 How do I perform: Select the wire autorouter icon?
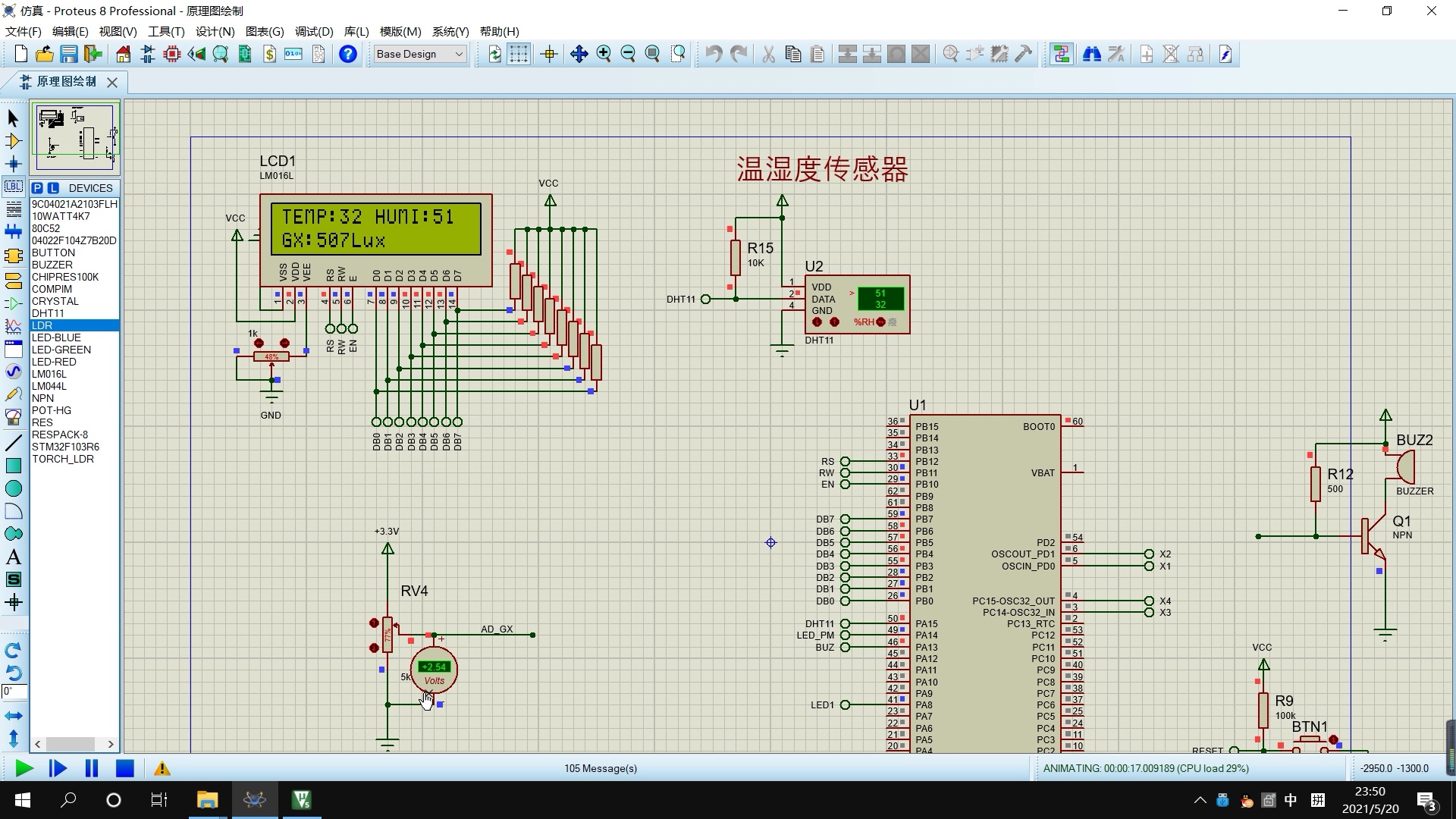tap(1061, 54)
